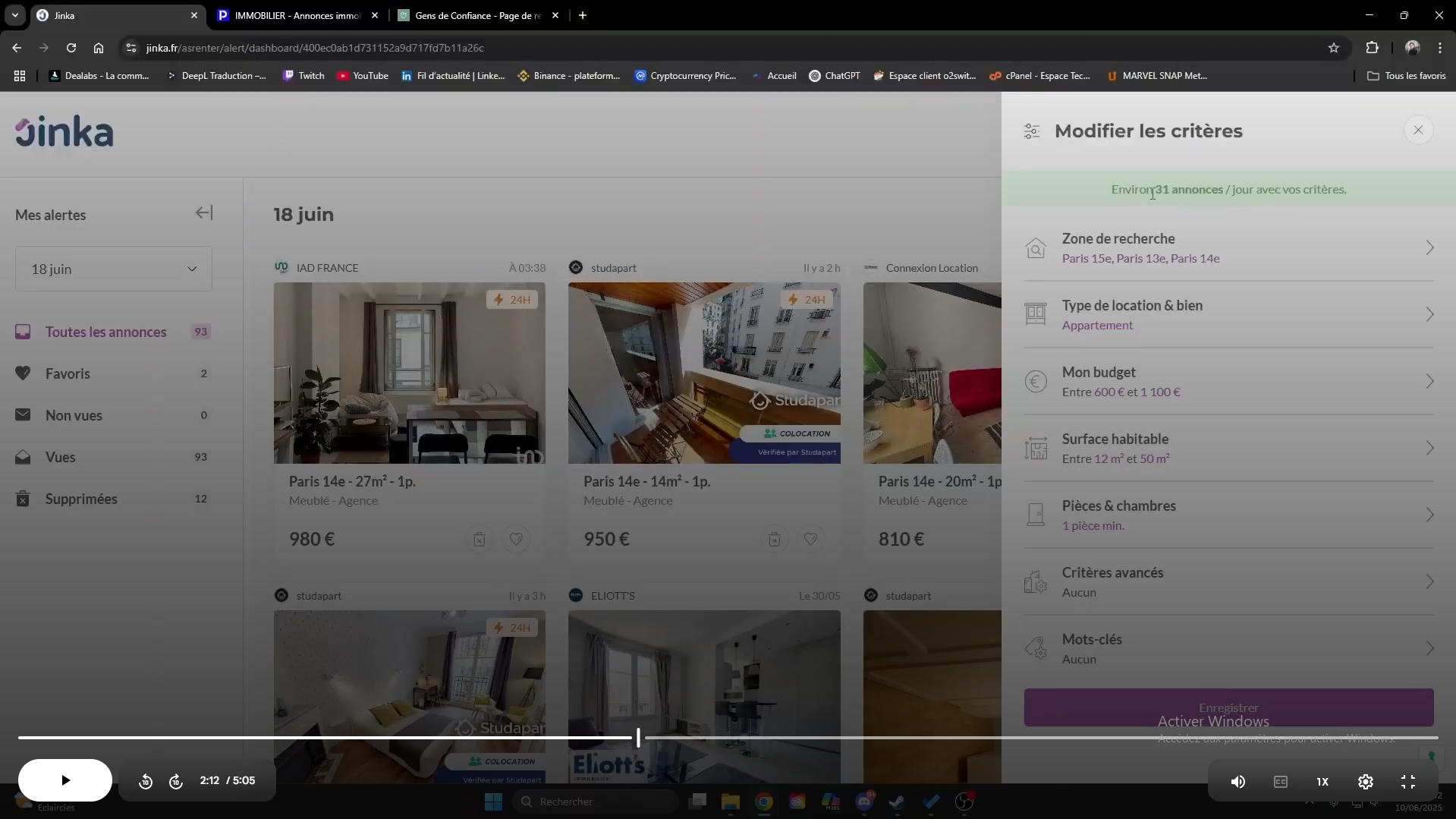Open ChatGPT bookmark
1456x819 pixels.
click(835, 76)
